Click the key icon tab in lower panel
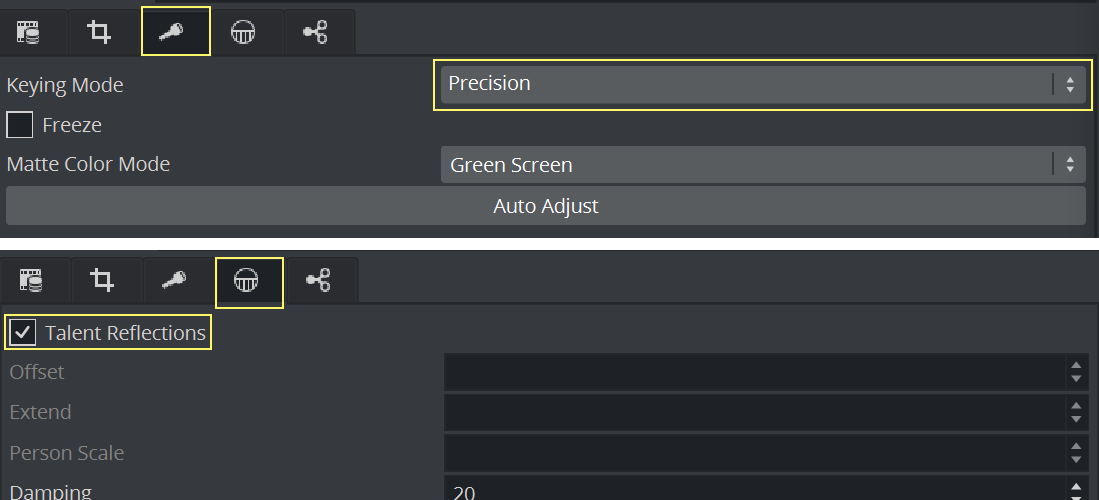This screenshot has height=500, width=1099. 176,282
